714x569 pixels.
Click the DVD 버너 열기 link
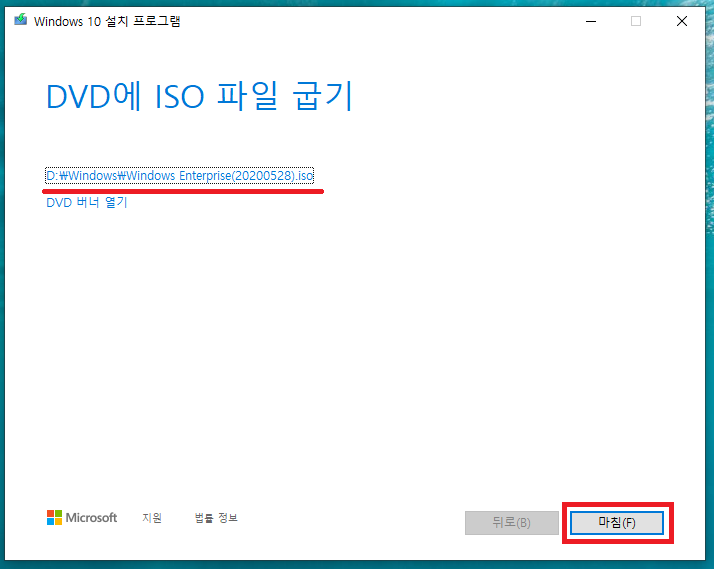[87, 203]
